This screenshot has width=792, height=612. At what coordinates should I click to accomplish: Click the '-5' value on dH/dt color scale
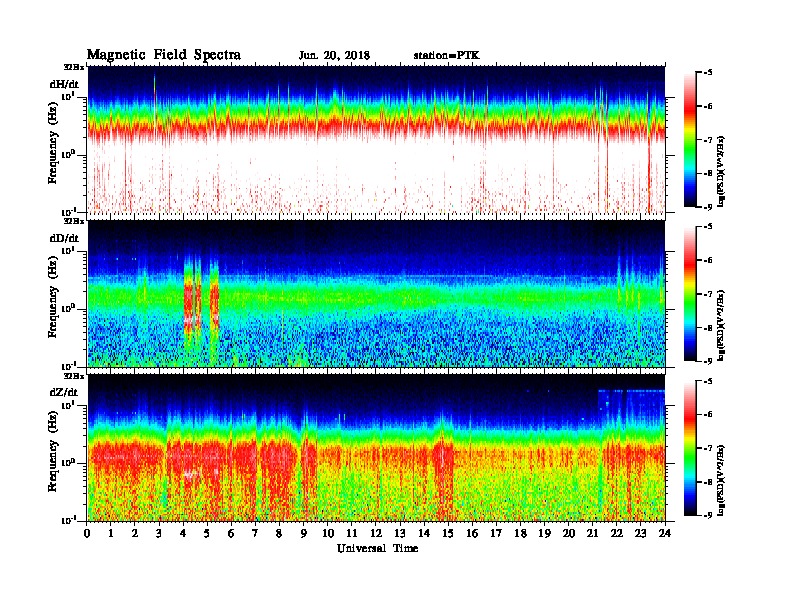(708, 72)
